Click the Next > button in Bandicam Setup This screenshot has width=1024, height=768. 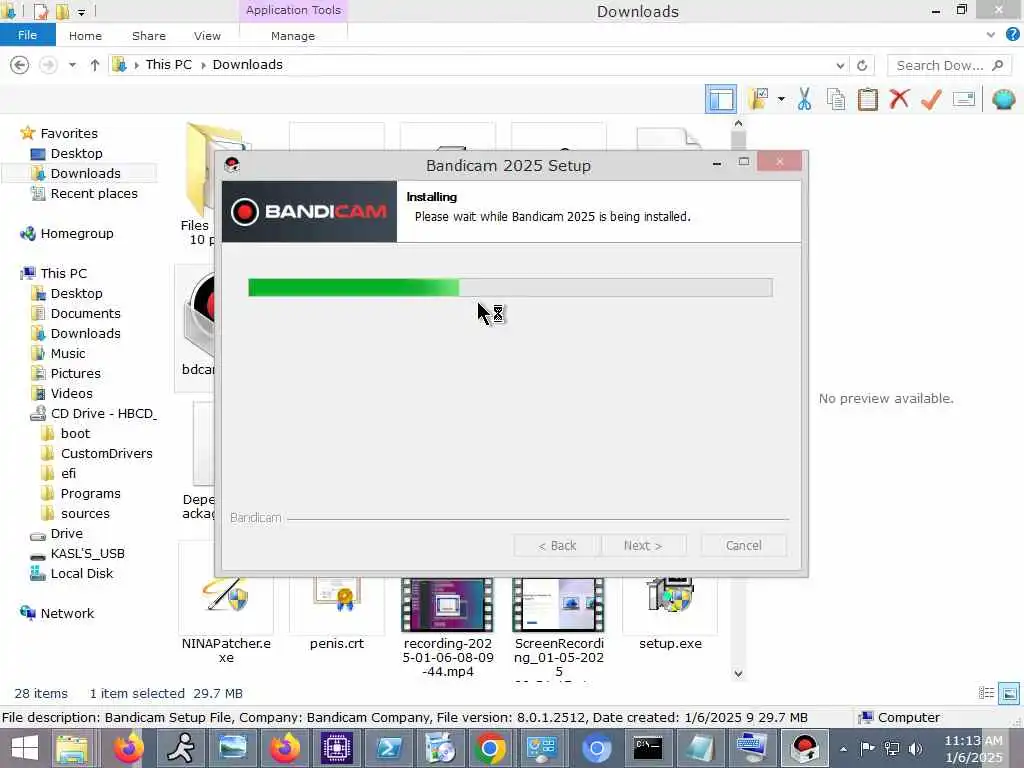[643, 545]
